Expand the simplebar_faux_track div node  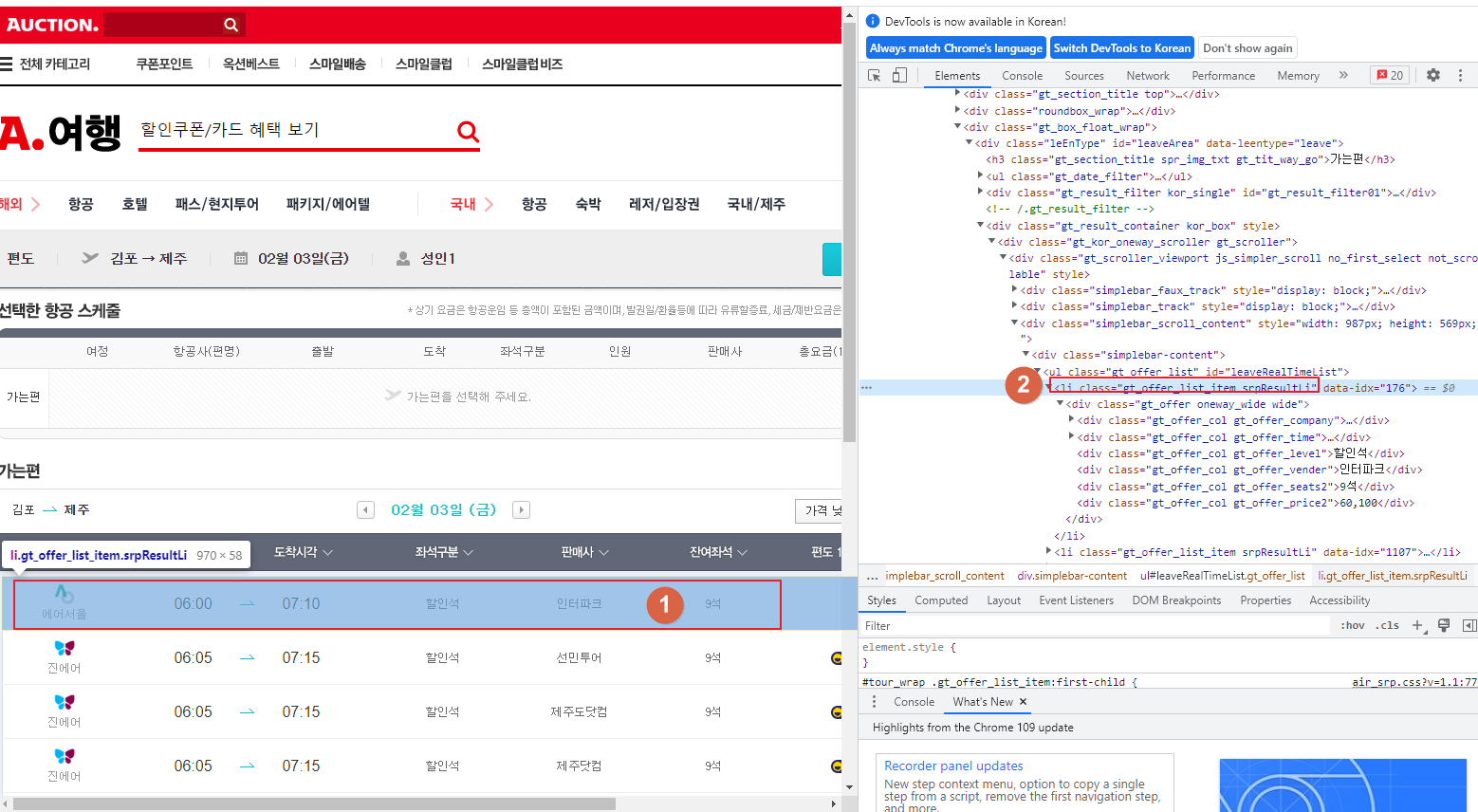(1014, 290)
